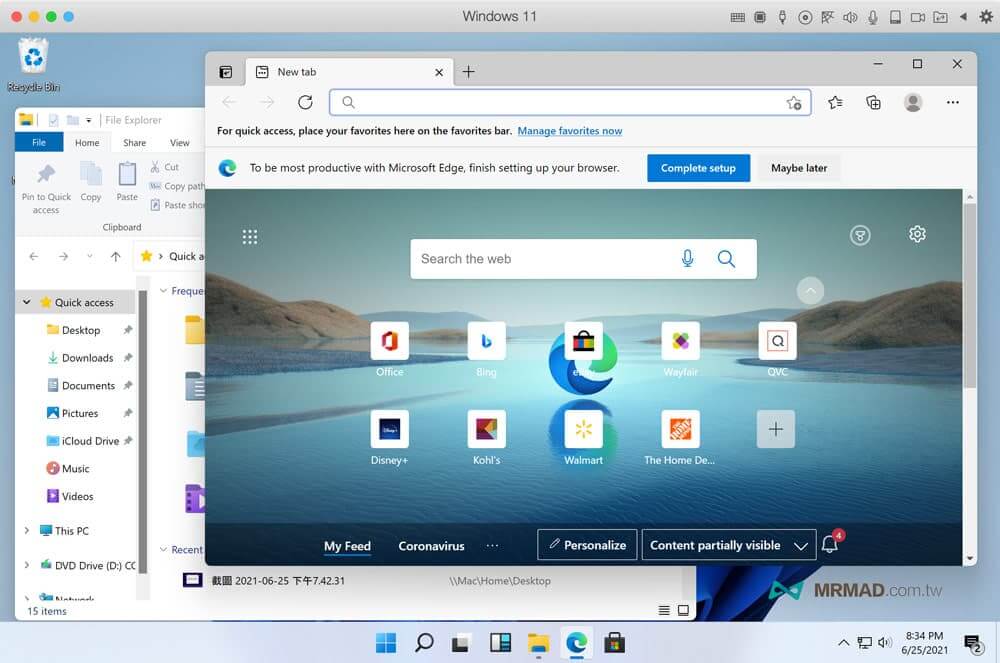The image size is (1000, 663).
Task: Click the web search magnifier button
Action: click(726, 258)
